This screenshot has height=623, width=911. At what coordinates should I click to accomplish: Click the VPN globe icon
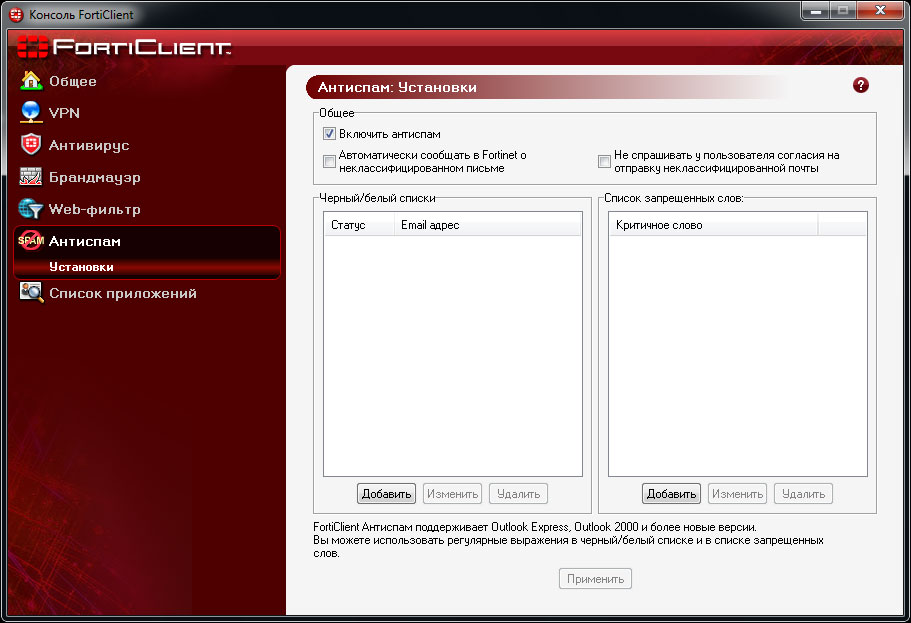click(31, 112)
